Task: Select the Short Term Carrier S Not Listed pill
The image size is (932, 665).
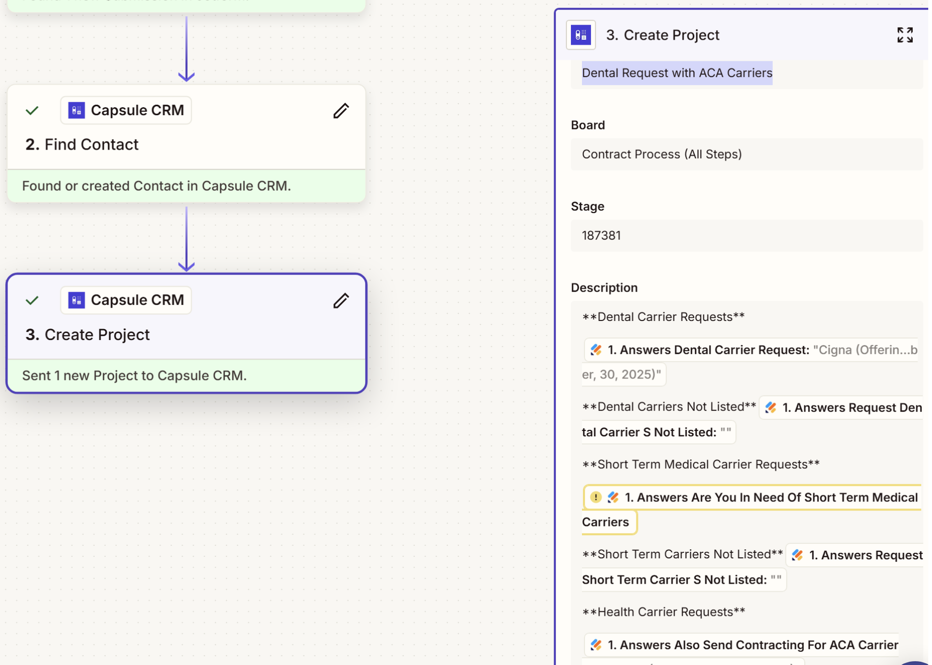Action: pos(860,555)
